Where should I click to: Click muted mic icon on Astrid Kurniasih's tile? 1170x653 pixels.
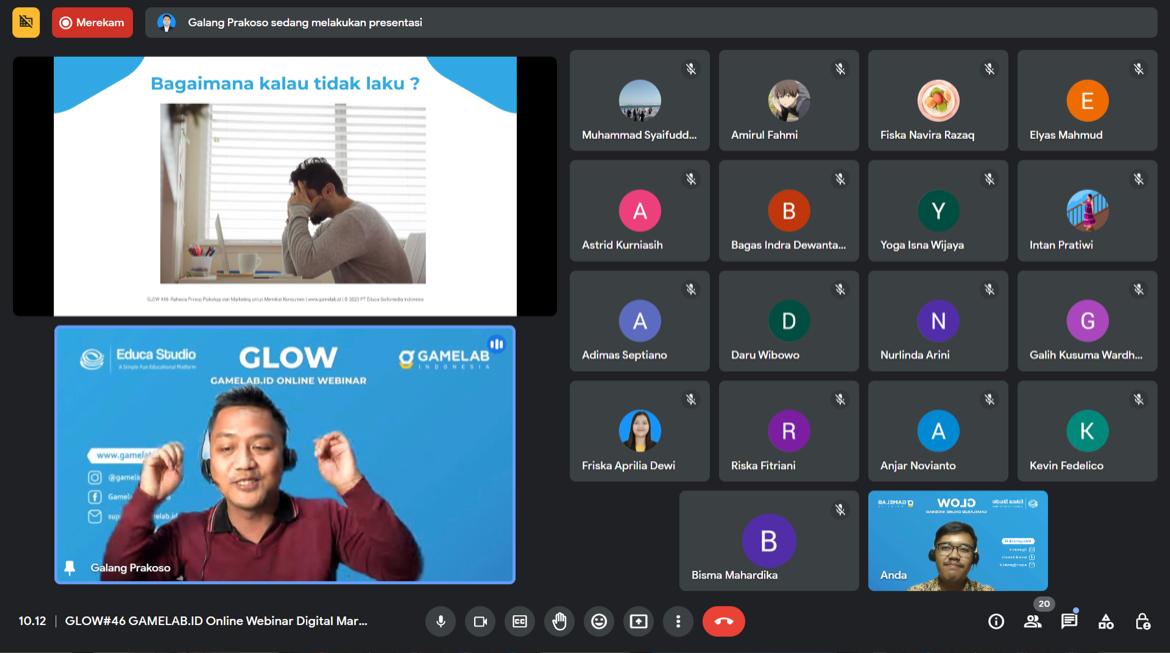[x=691, y=179]
